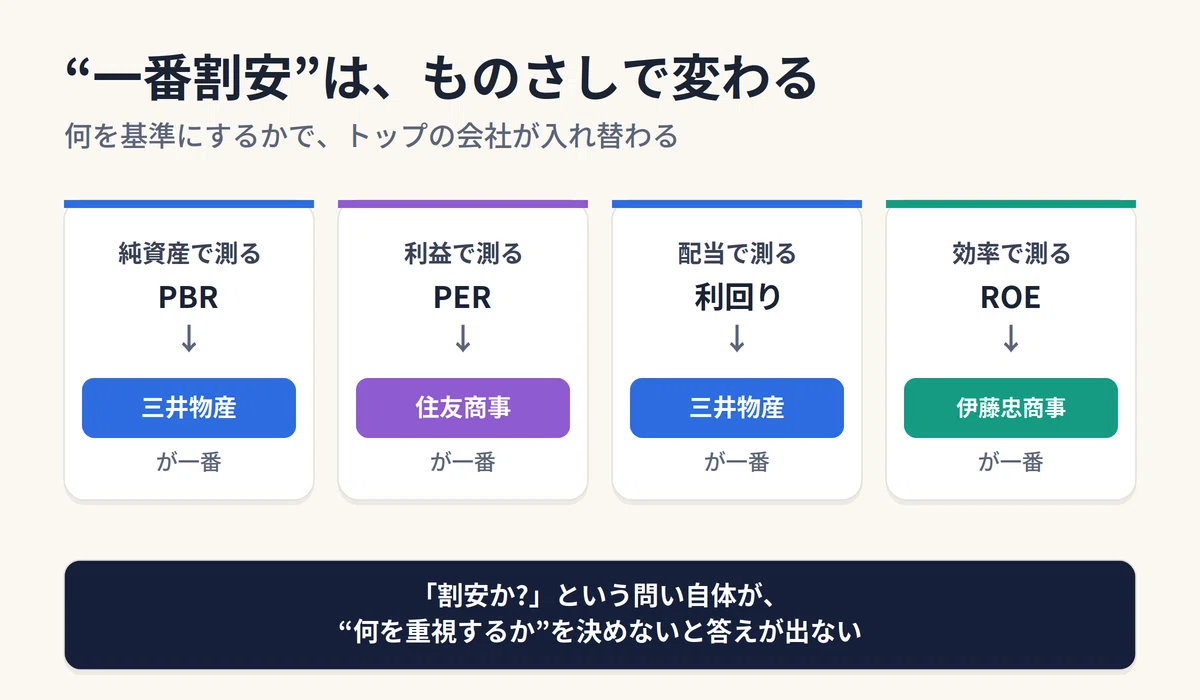Click the PER metric heading

pyautogui.click(x=463, y=297)
